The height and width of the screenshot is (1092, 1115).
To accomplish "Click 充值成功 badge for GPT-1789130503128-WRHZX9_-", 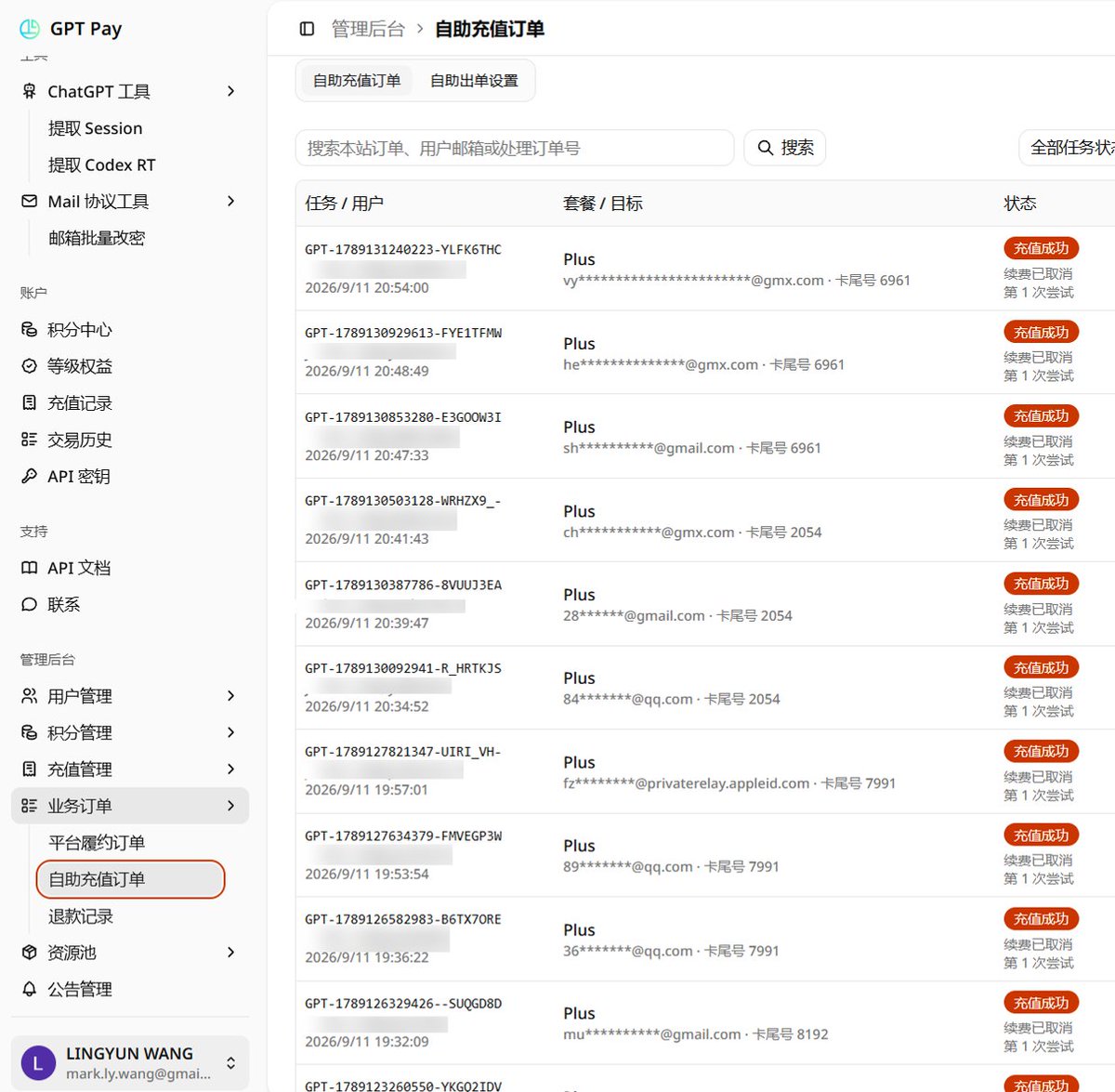I will (x=1041, y=500).
